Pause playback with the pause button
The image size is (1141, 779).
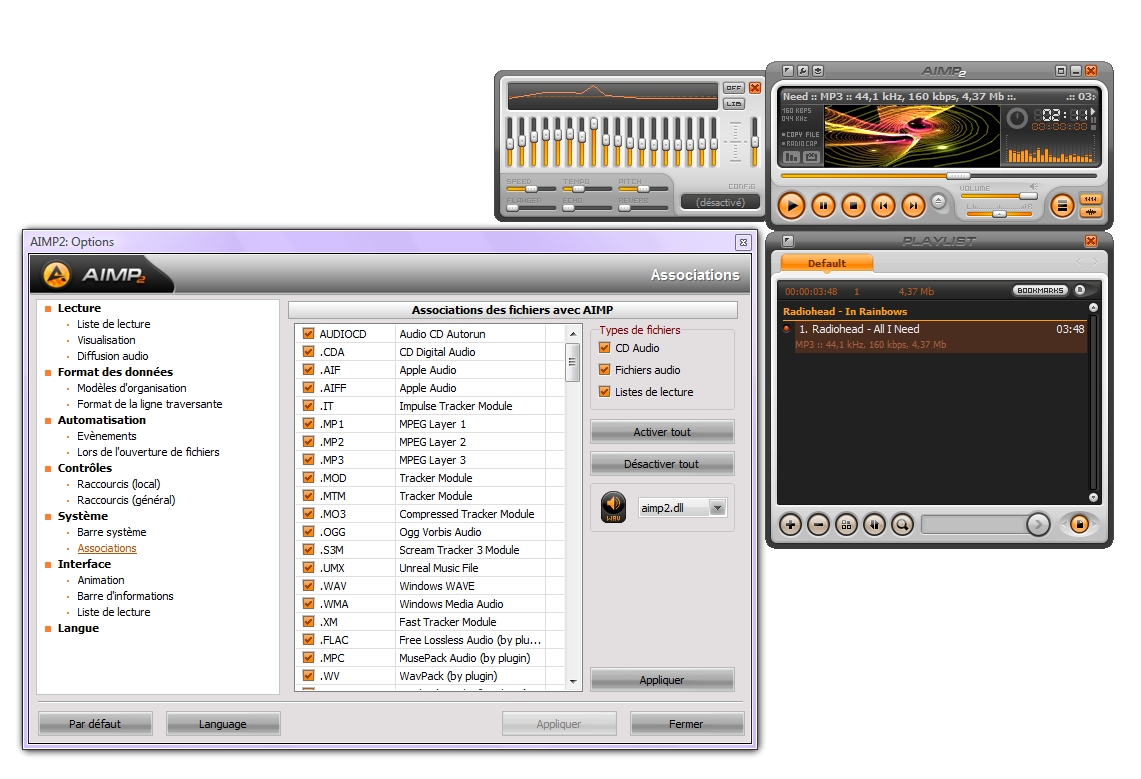point(822,206)
